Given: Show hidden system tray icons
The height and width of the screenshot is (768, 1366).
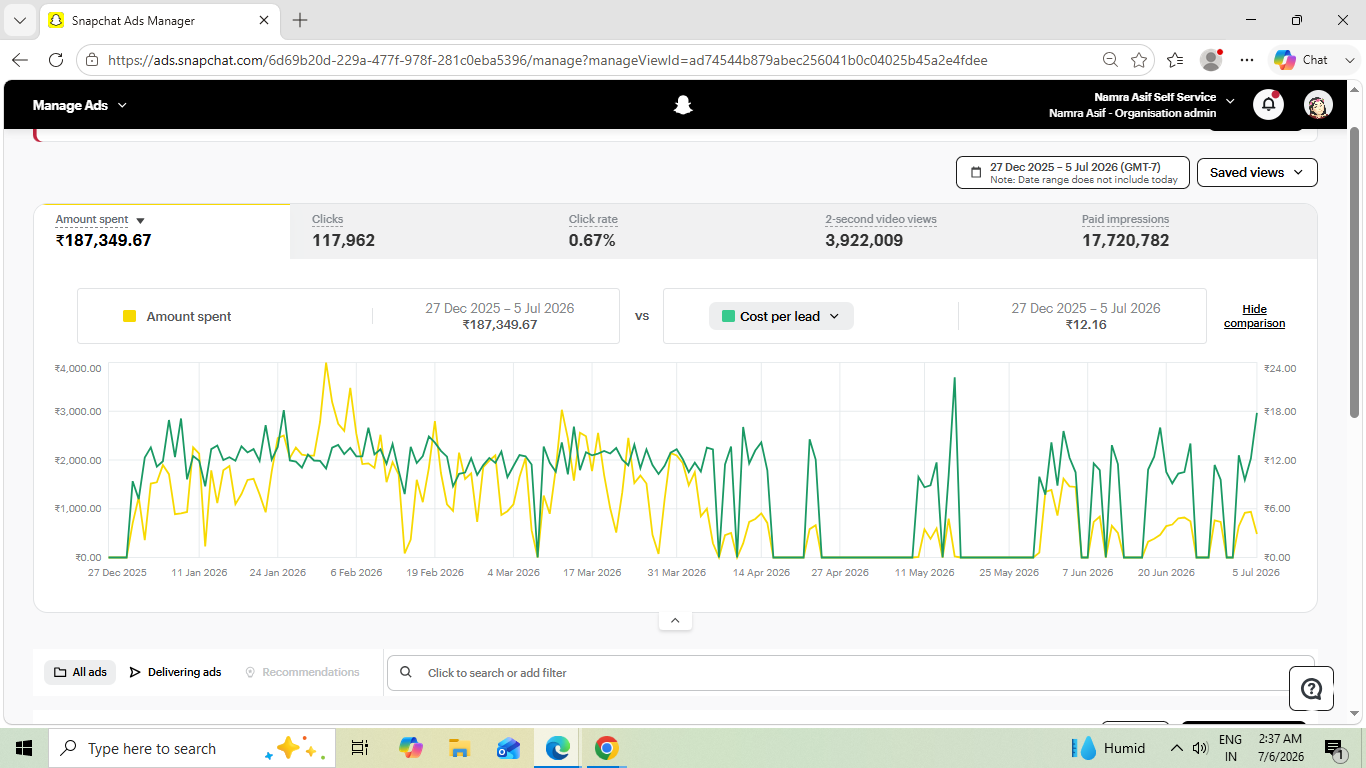Looking at the screenshot, I should tap(1177, 748).
